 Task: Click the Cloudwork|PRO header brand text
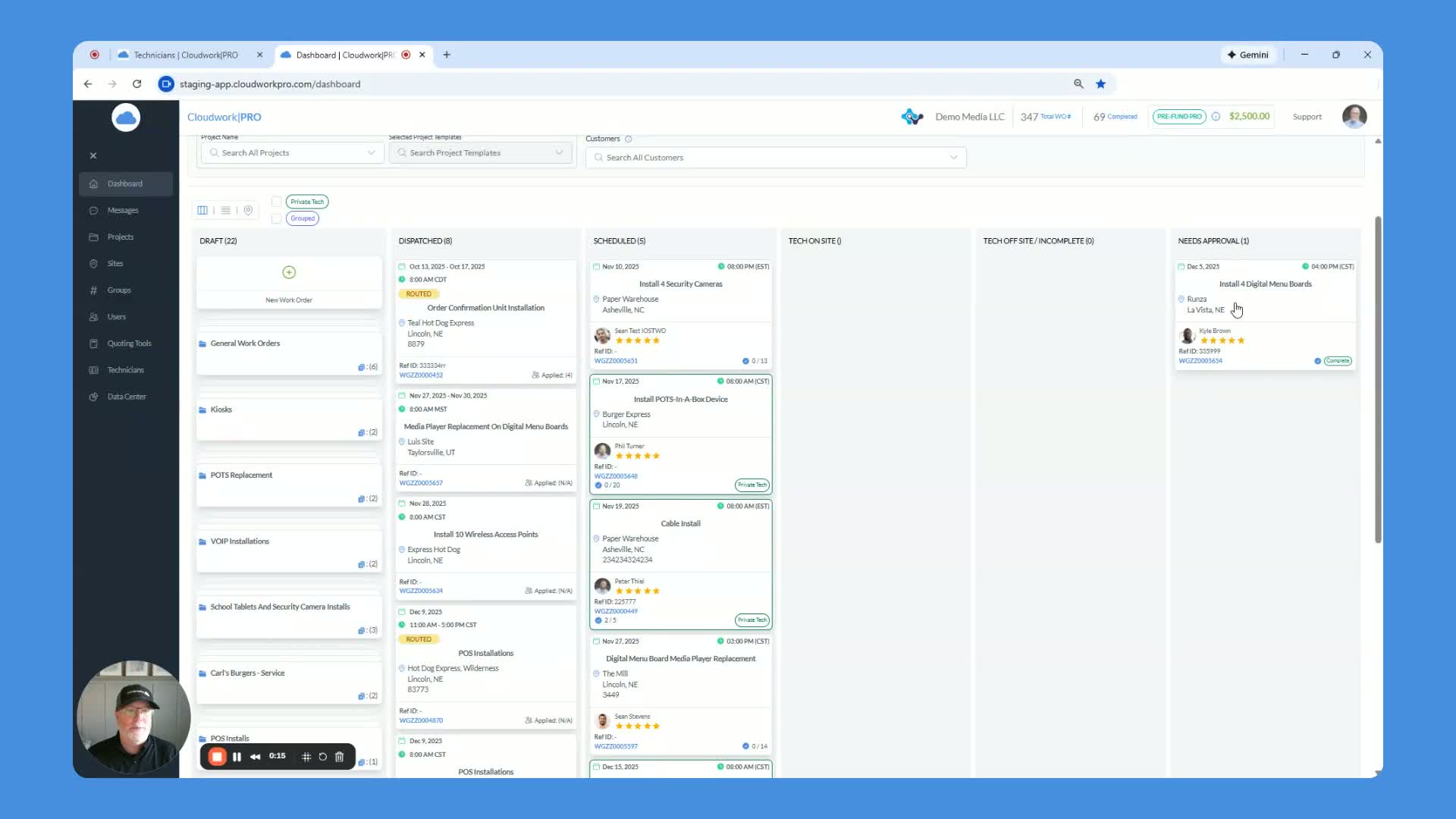224,118
